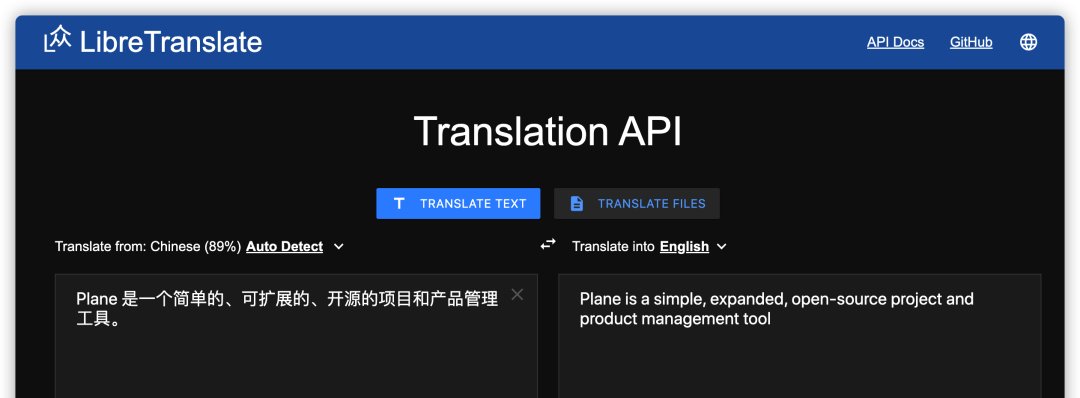This screenshot has width=1080, height=398.
Task: Open the GitHub link
Action: coord(971,42)
